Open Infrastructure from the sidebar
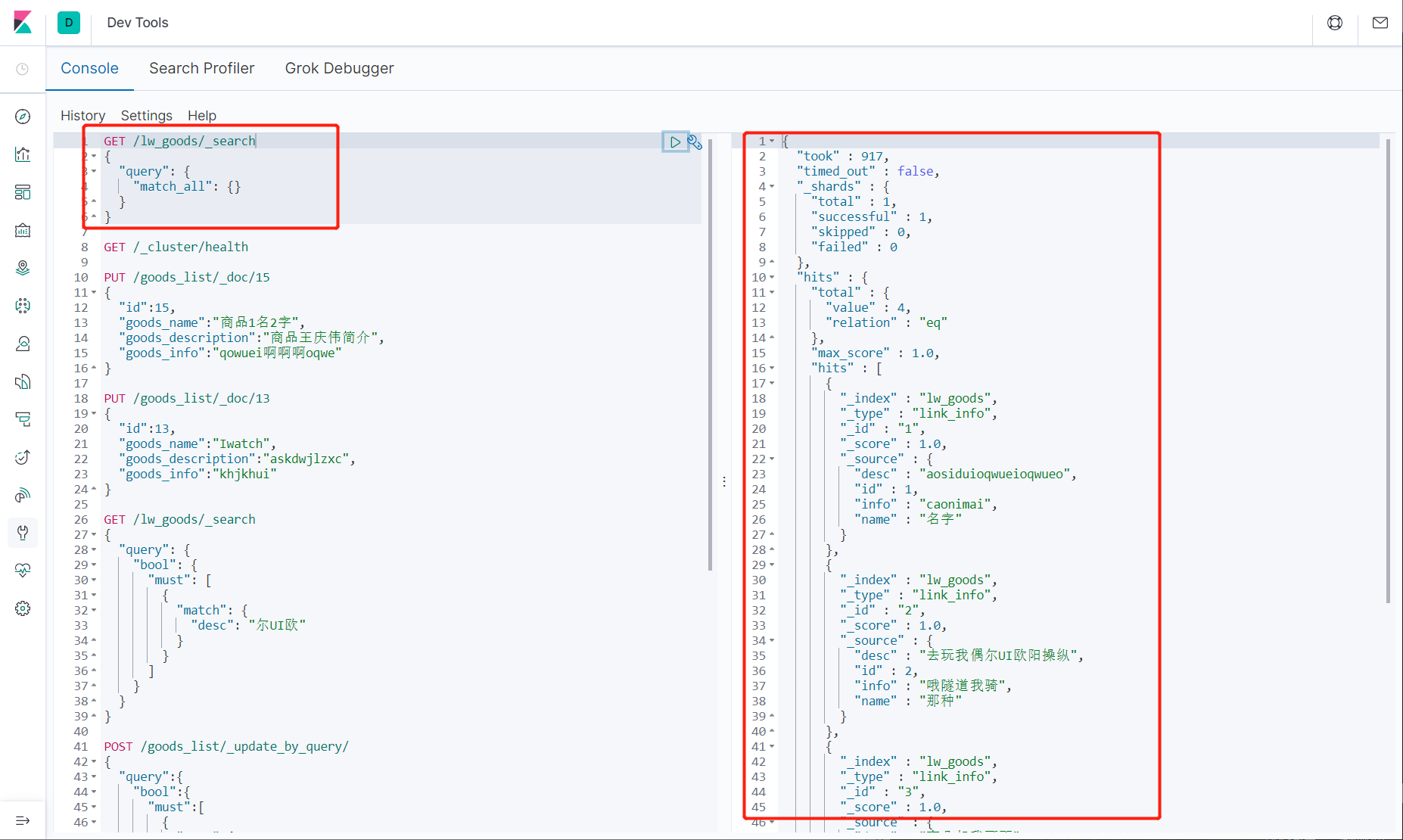The image size is (1403, 840). 23,344
